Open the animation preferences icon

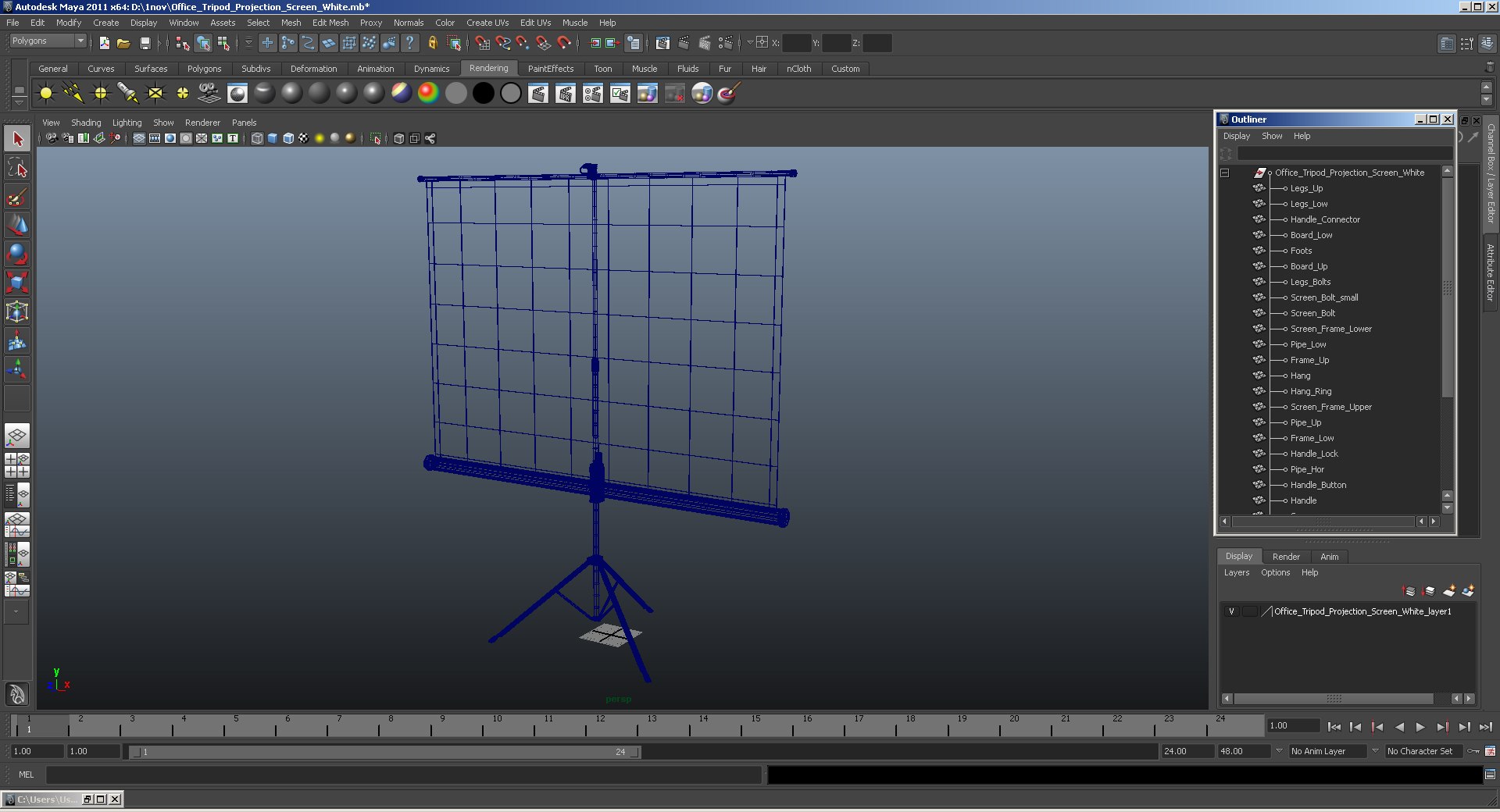point(1490,751)
